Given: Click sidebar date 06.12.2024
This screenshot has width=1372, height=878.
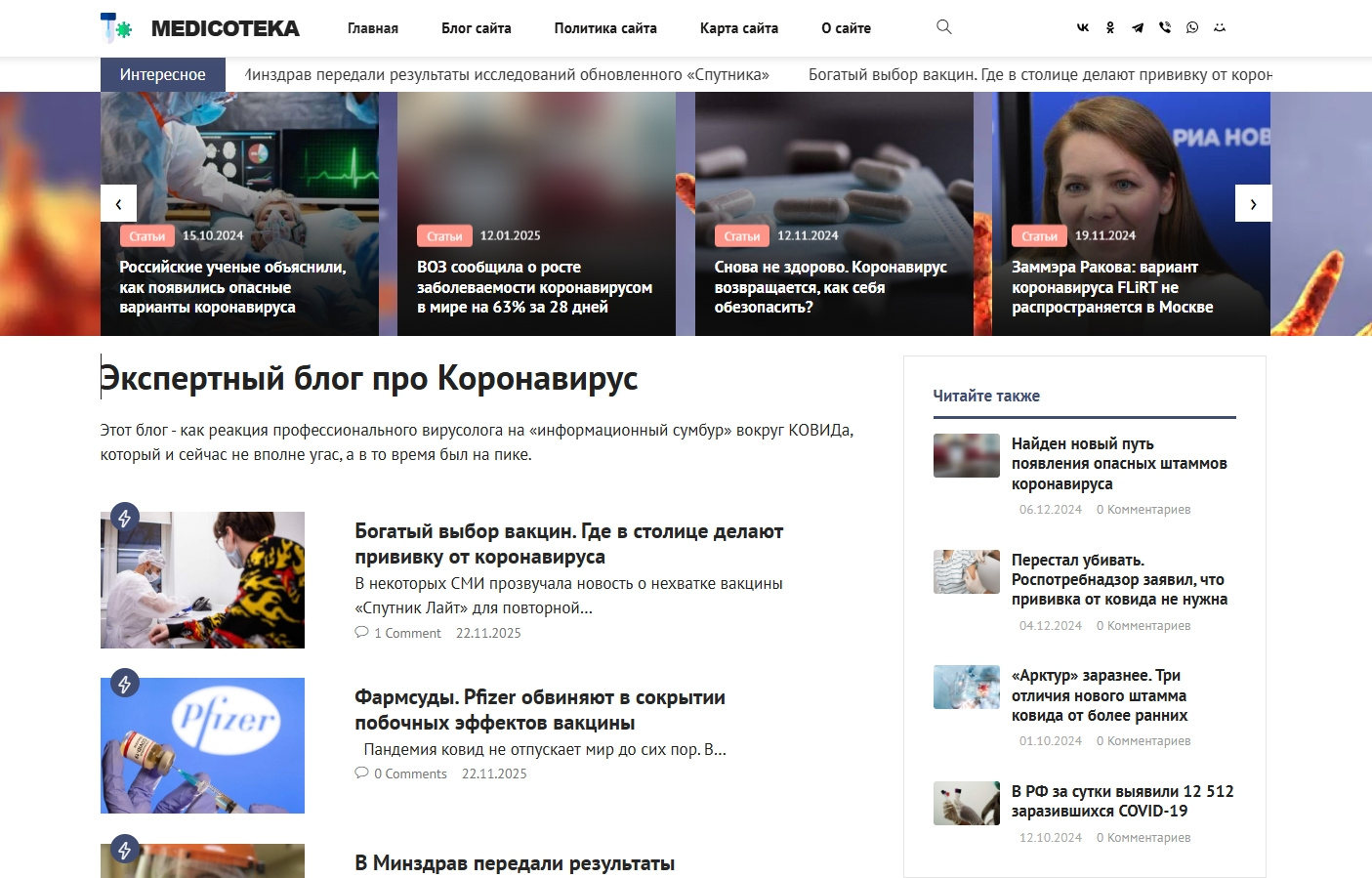Looking at the screenshot, I should click(x=1051, y=510).
